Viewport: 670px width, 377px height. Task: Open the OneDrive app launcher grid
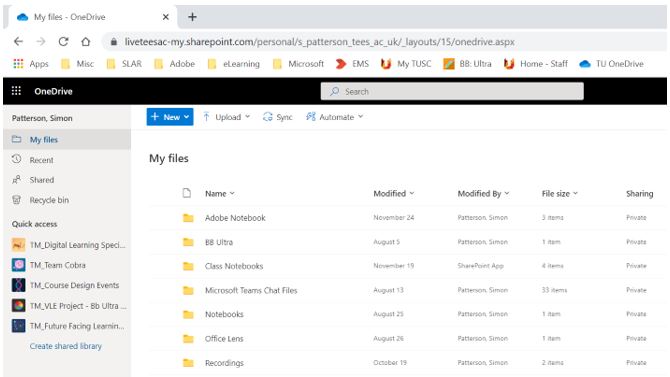pyautogui.click(x=16, y=91)
